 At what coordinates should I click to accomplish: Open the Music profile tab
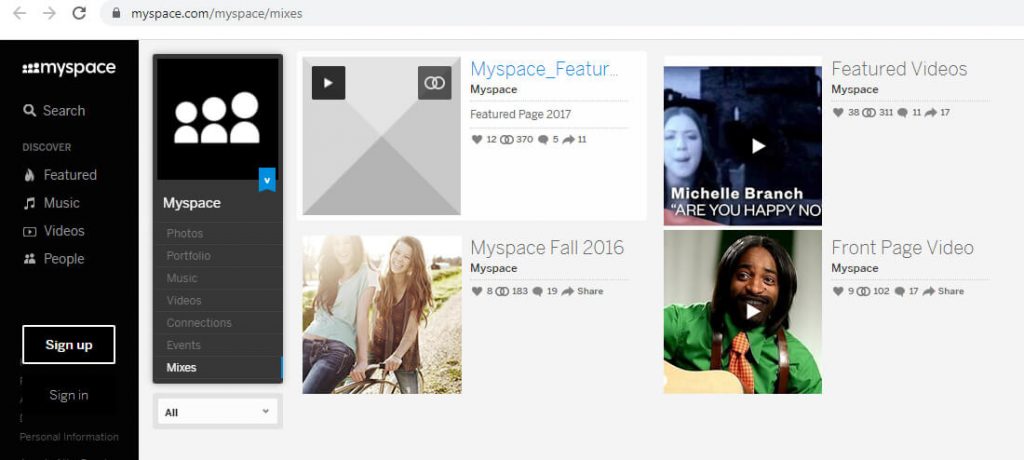[218, 278]
